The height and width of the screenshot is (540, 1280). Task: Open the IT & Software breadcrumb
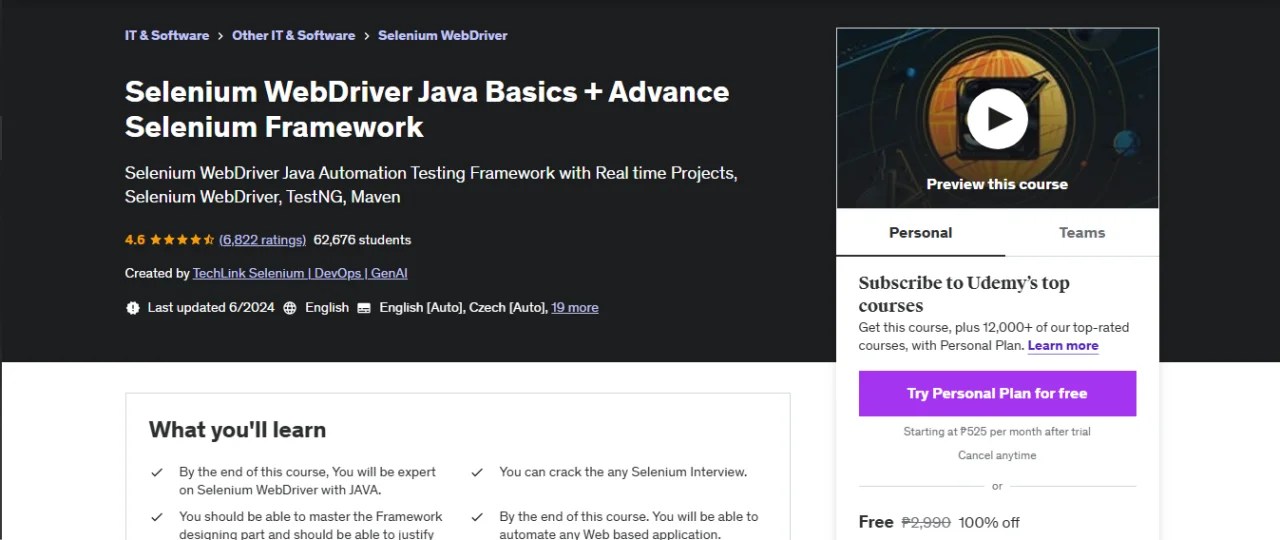167,35
